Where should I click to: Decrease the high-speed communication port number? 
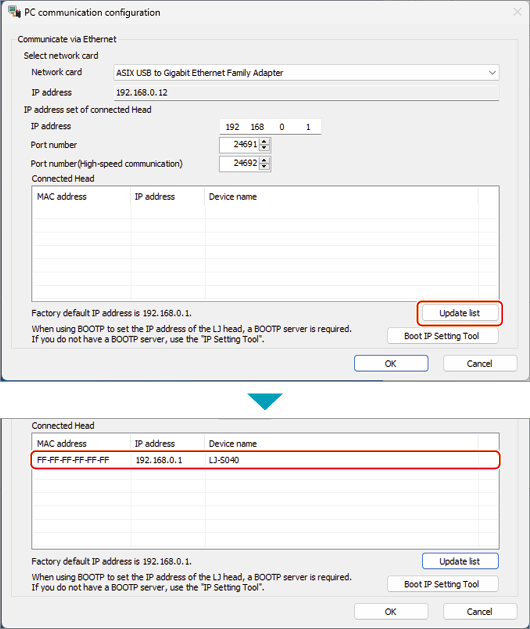(x=264, y=166)
